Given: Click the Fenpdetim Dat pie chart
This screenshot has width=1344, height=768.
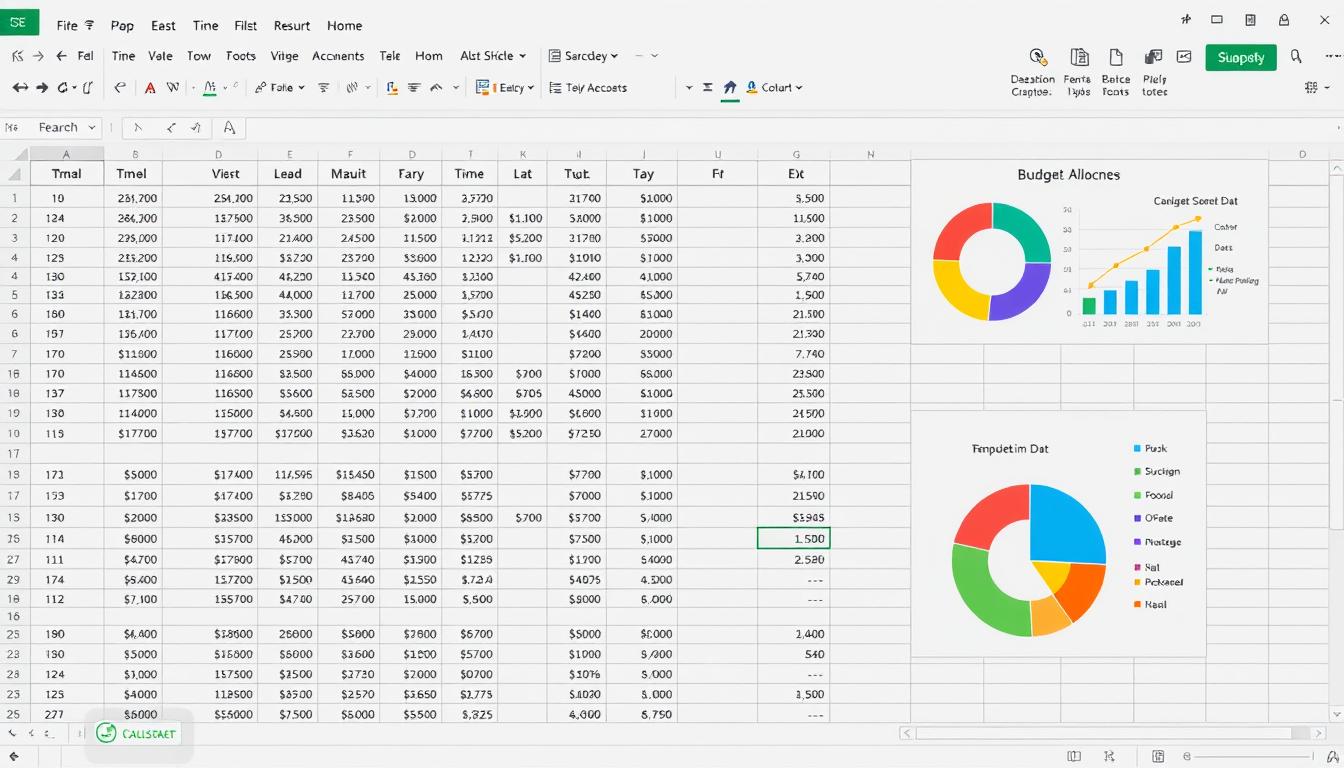Looking at the screenshot, I should point(1029,560).
